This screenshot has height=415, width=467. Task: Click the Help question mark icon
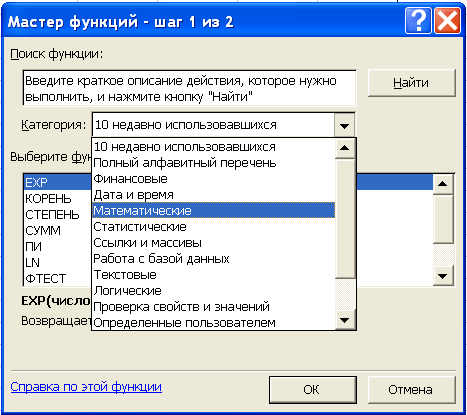pos(418,21)
